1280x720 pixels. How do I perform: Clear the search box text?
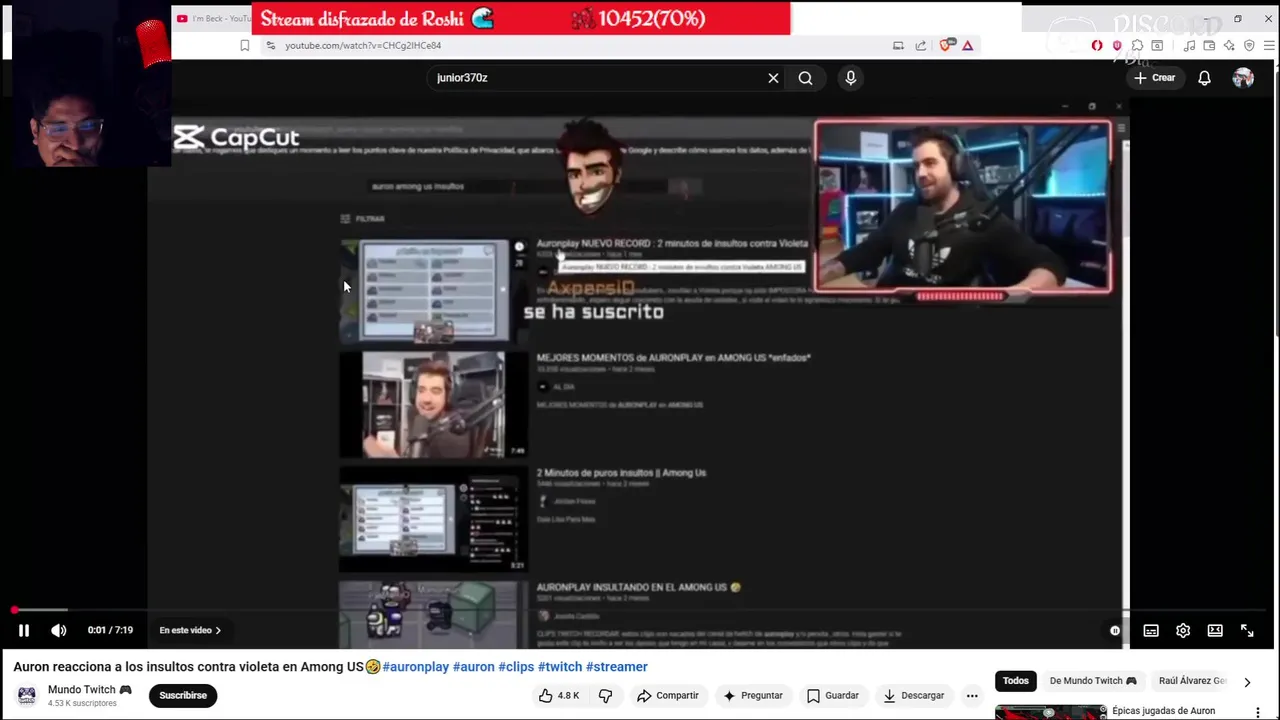click(x=773, y=78)
